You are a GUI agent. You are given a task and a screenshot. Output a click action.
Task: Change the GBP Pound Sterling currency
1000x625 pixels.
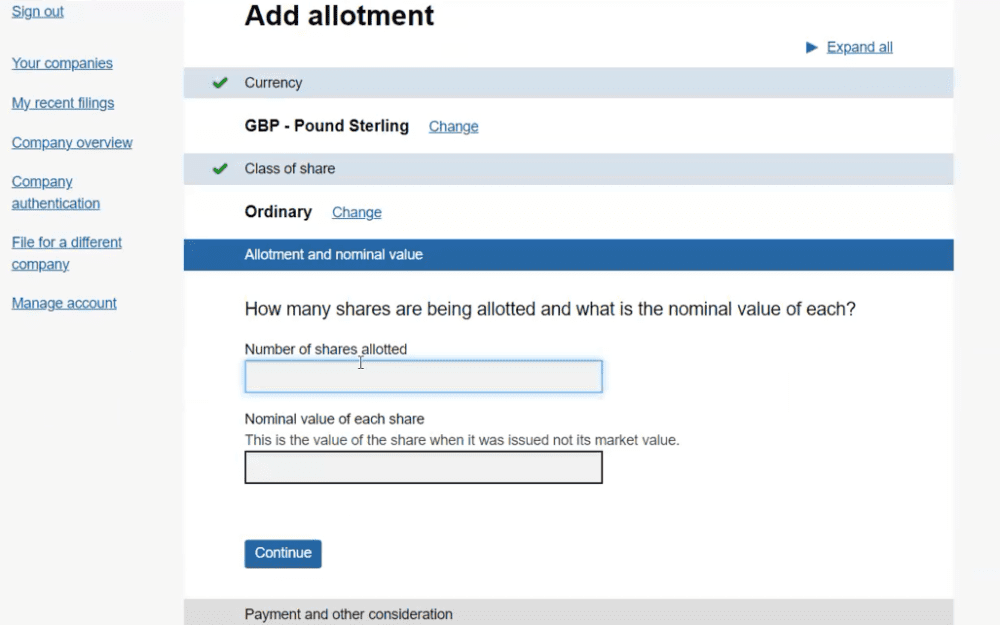(x=453, y=126)
